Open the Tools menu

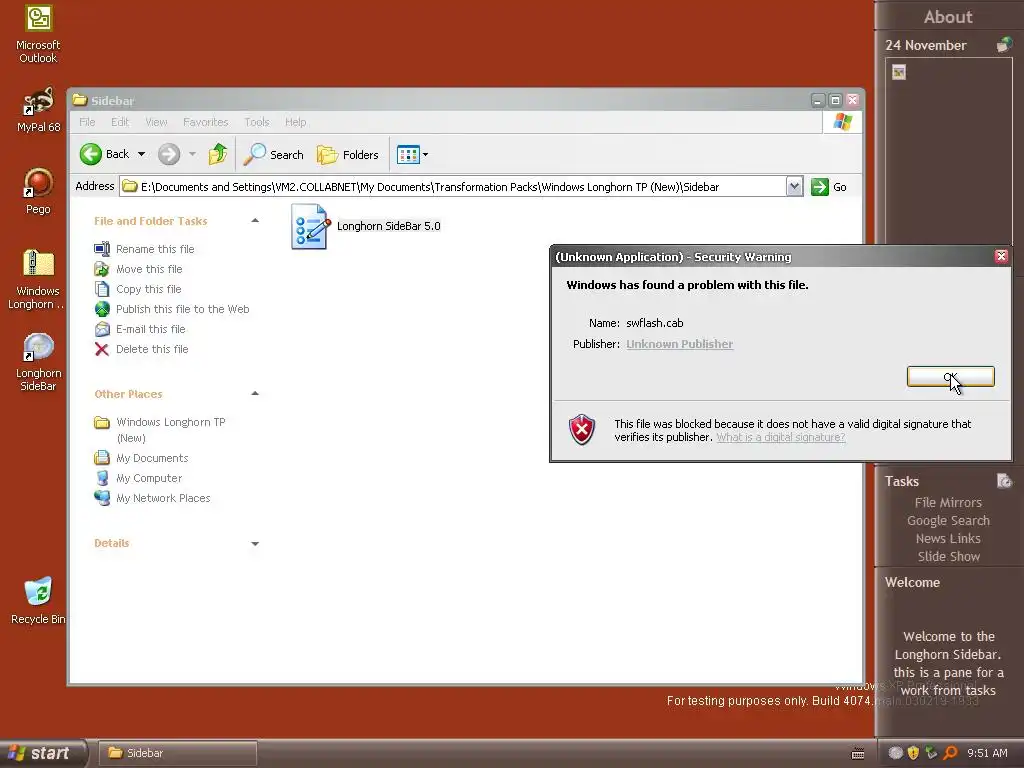(x=257, y=122)
